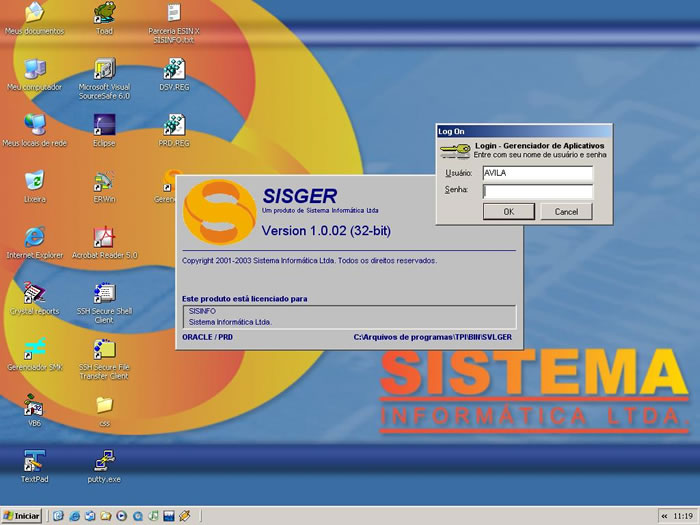Click the Log On dialog title bar
Image resolution: width=700 pixels, height=525 pixels.
pyautogui.click(x=524, y=131)
